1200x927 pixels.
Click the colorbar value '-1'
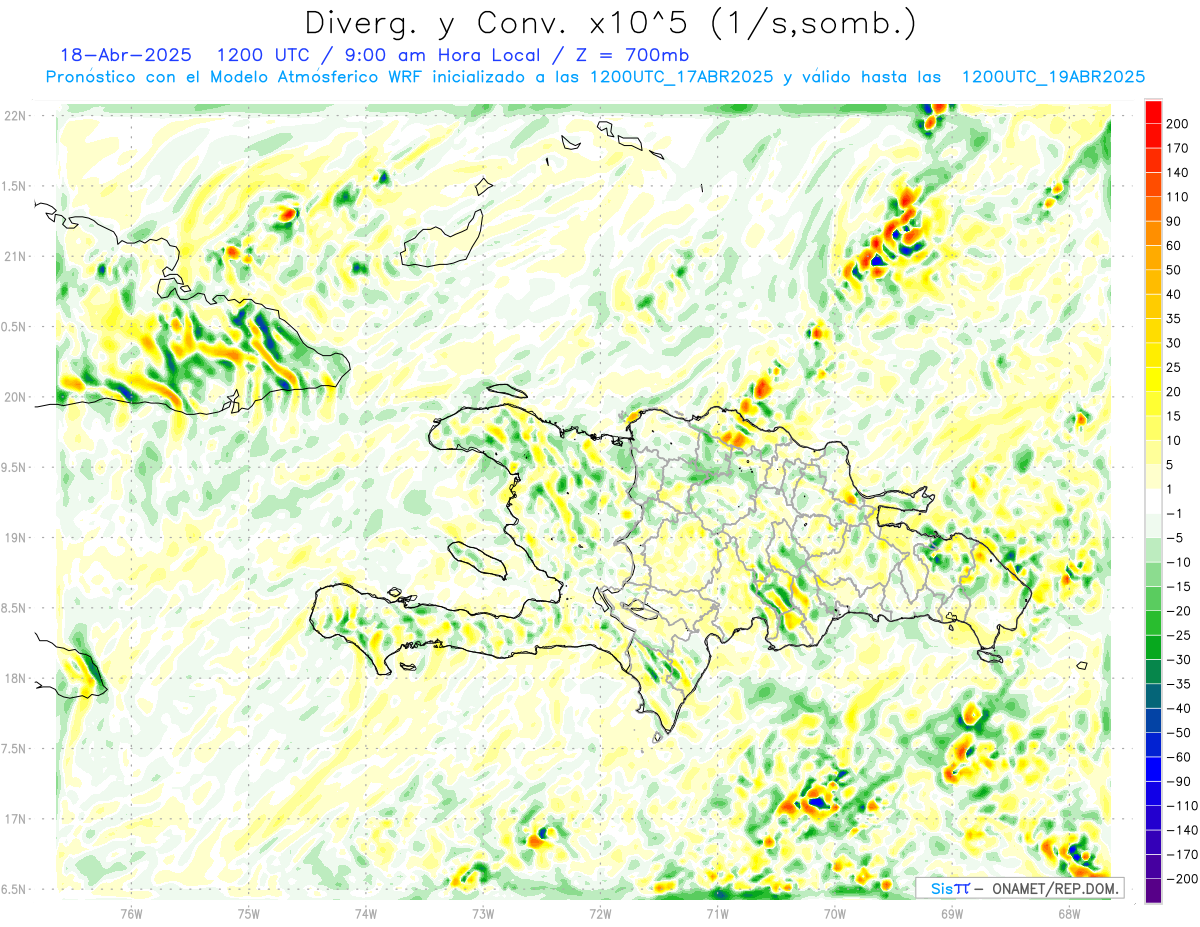pos(1175,514)
